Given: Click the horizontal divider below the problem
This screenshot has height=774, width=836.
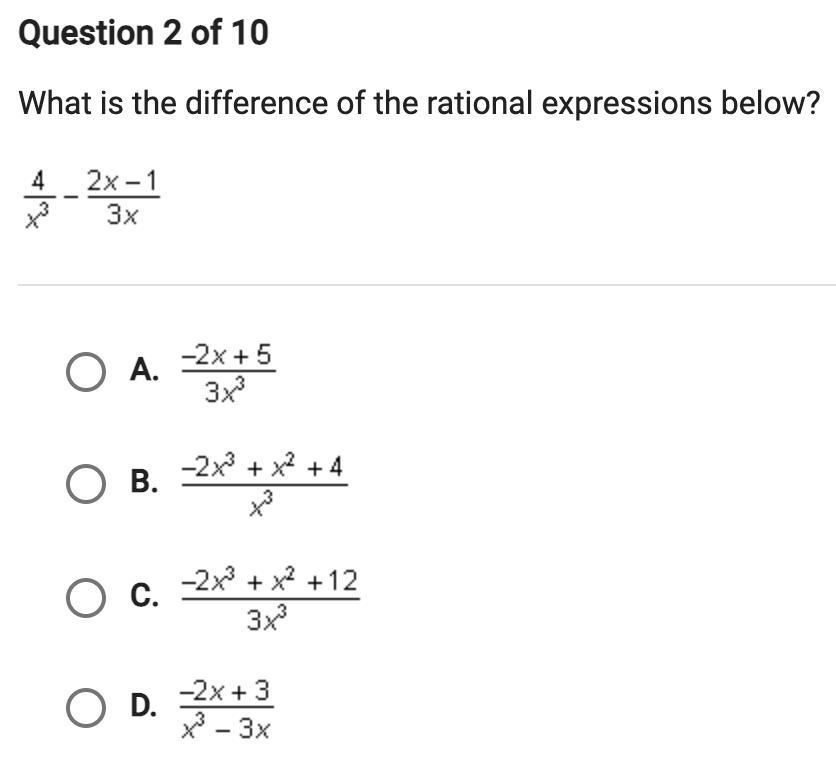Looking at the screenshot, I should click(x=427, y=285).
